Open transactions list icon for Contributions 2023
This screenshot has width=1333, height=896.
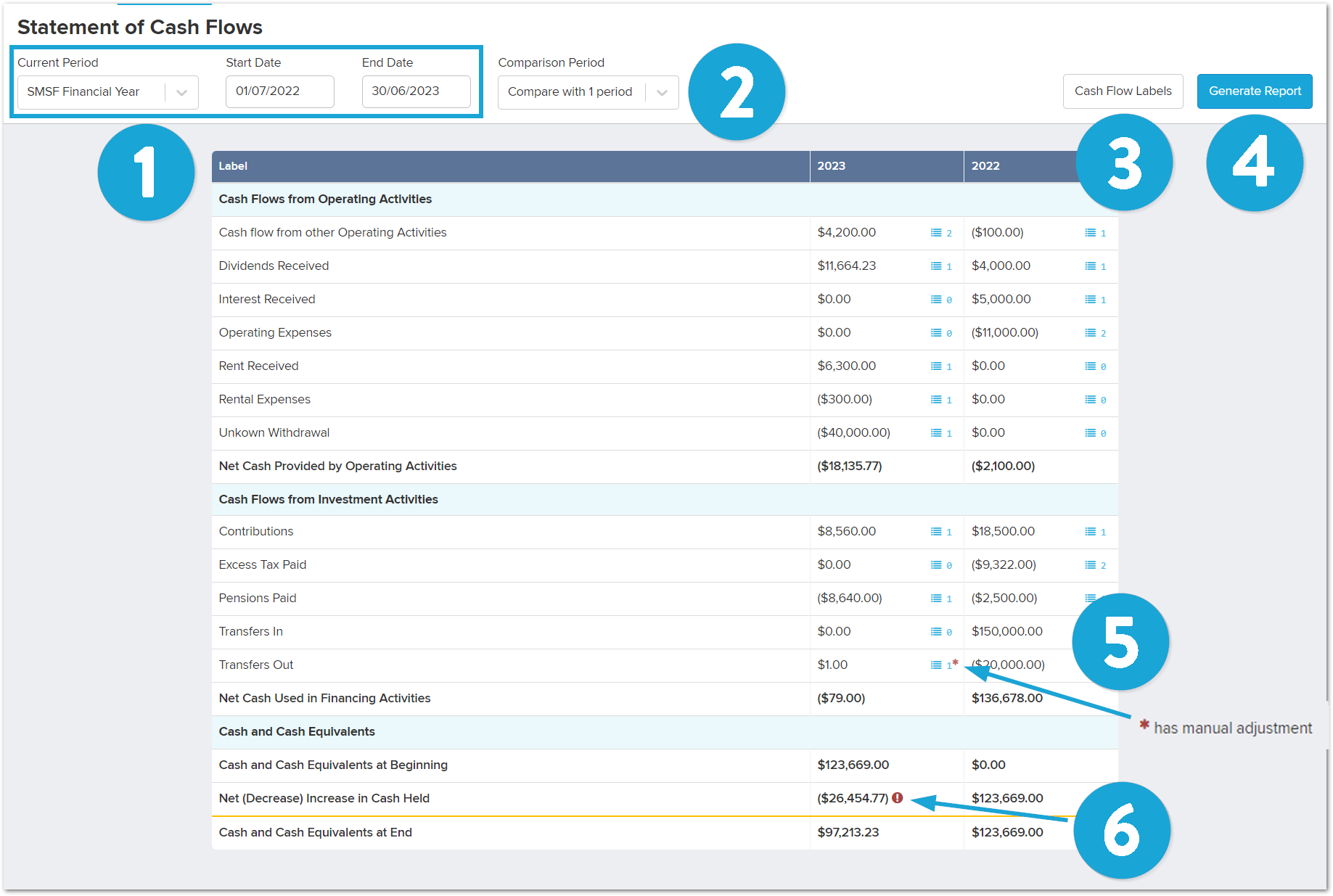point(936,532)
